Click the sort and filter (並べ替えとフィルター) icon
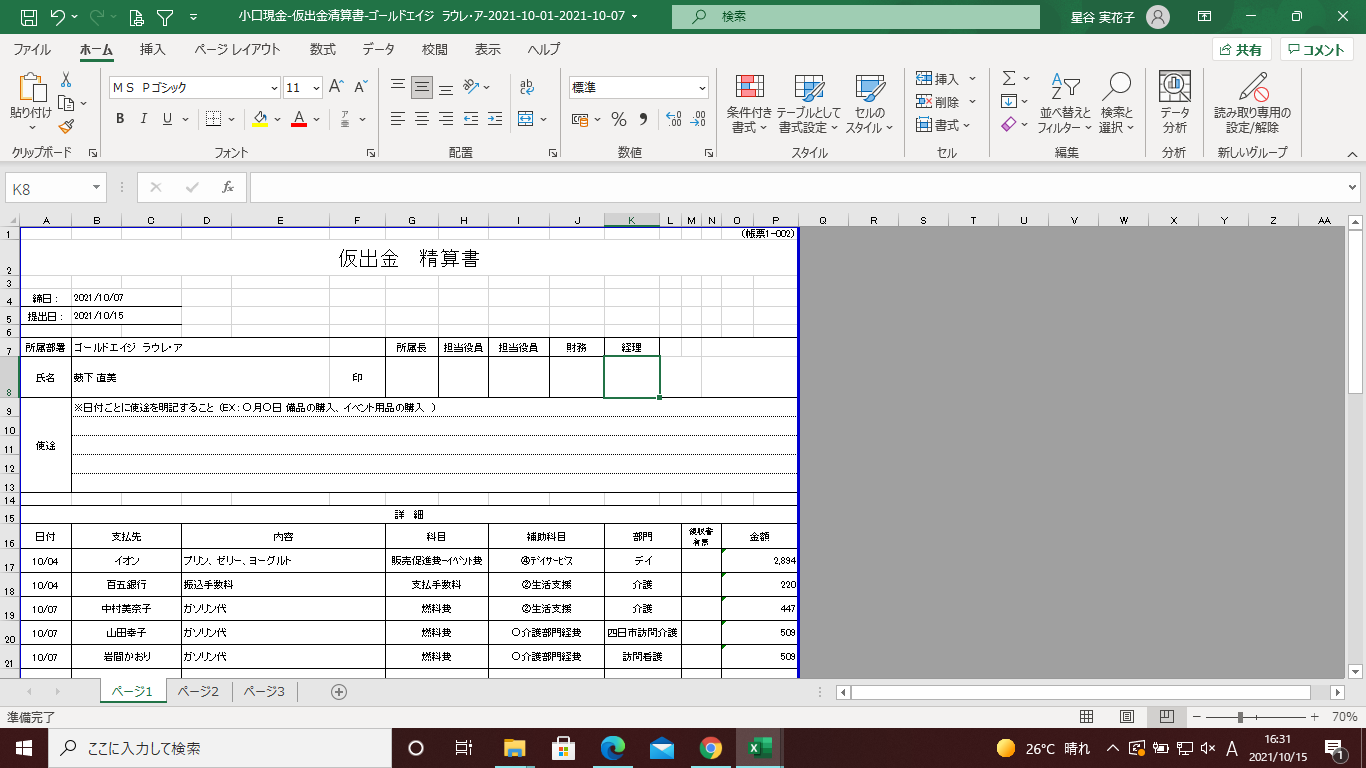1366x768 pixels. pyautogui.click(x=1065, y=104)
